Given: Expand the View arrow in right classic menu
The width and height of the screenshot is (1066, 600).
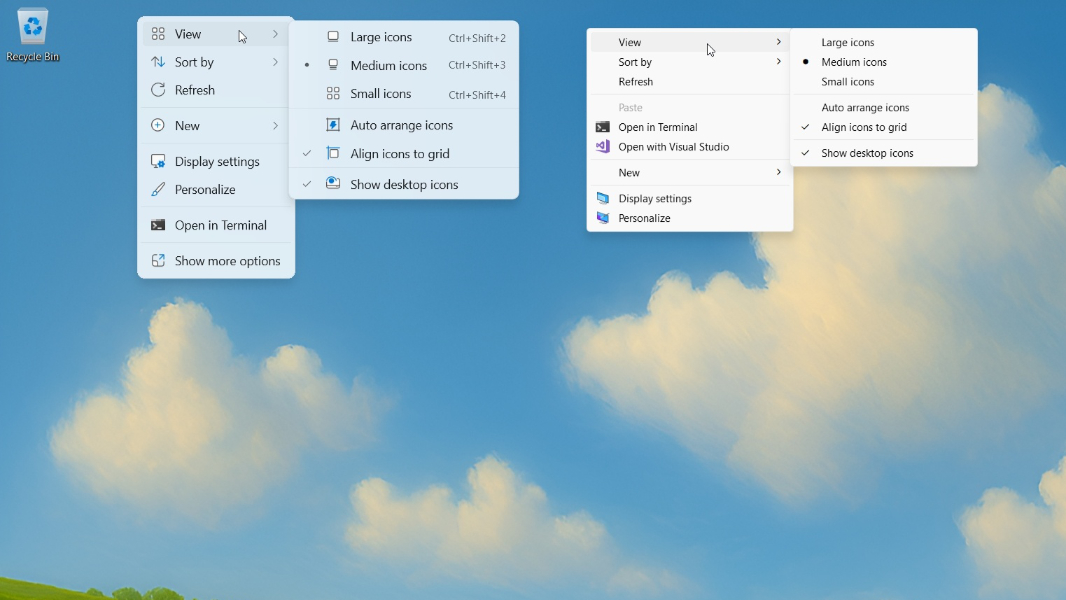Looking at the screenshot, I should [778, 42].
